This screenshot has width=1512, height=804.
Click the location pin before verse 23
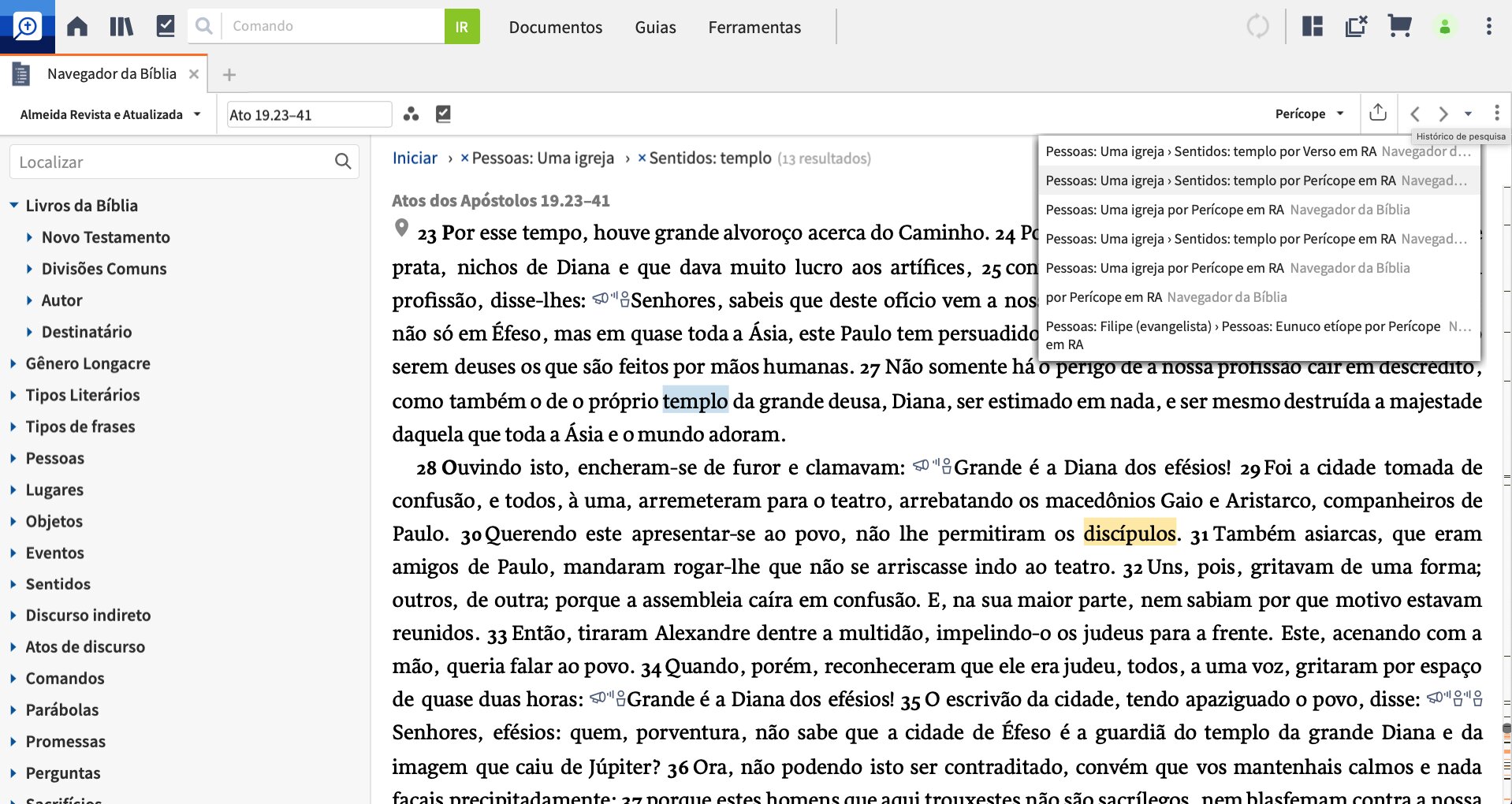click(401, 229)
